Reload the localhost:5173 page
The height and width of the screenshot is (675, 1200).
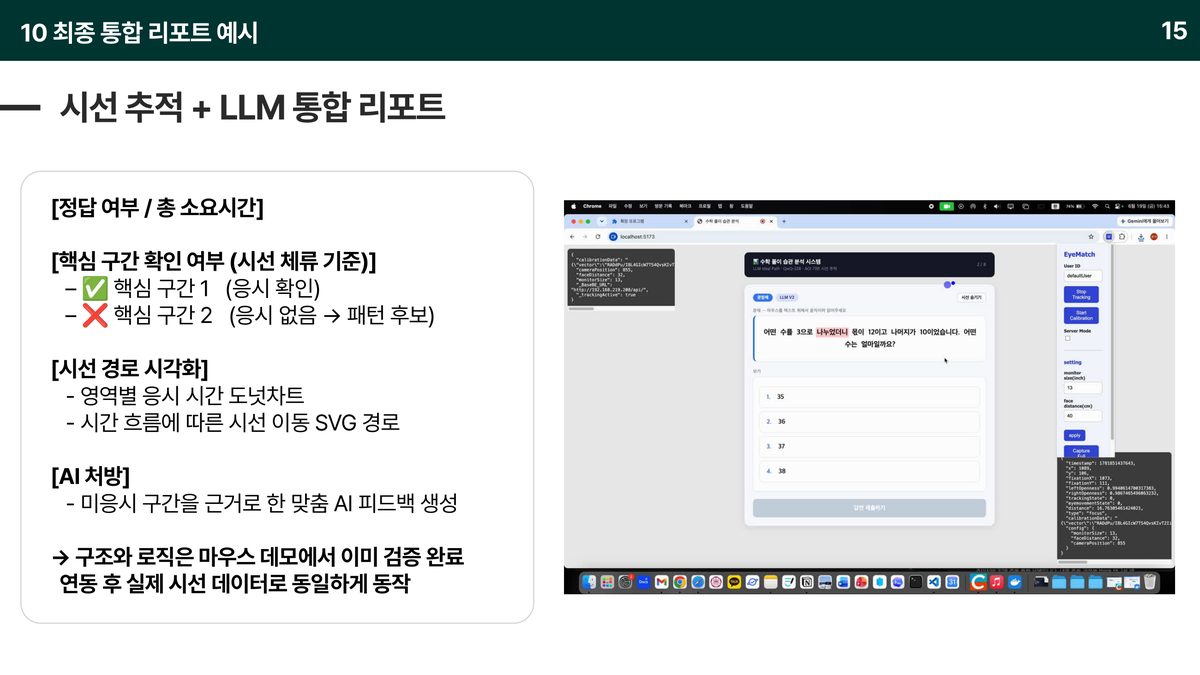pos(598,236)
